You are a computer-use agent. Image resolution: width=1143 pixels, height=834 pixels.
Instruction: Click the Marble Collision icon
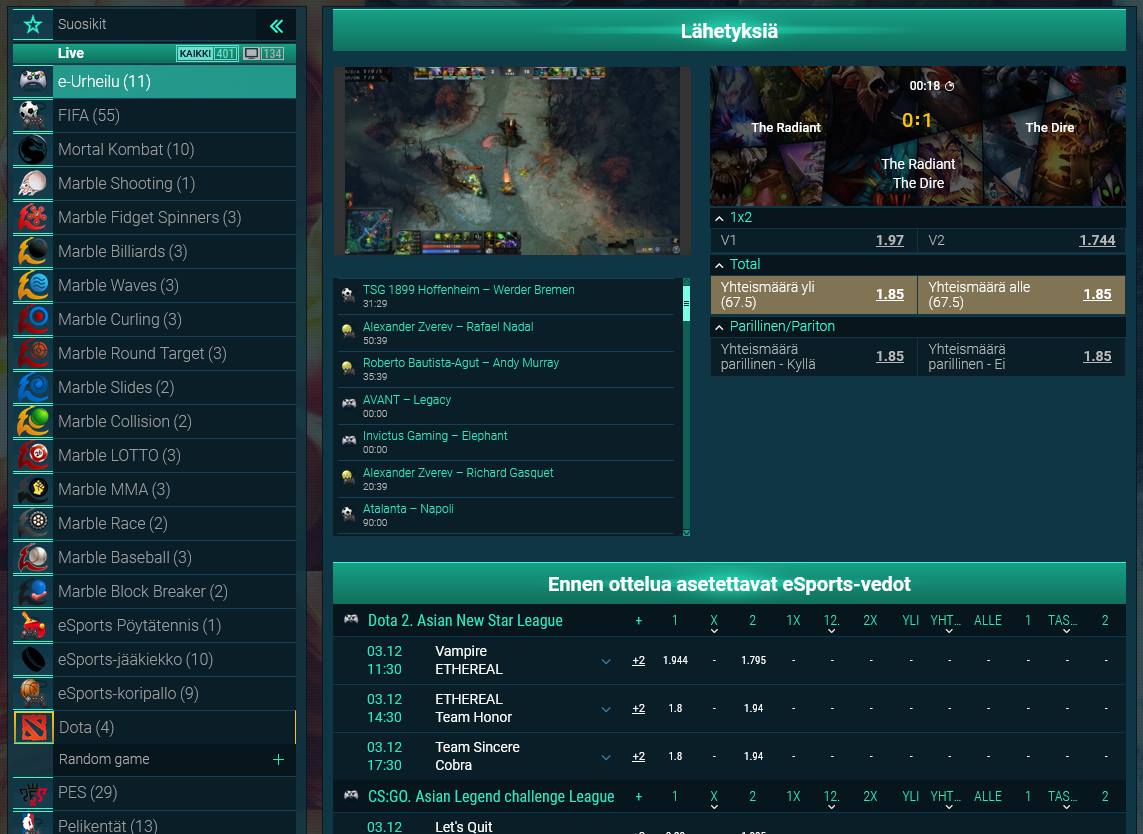[33, 421]
